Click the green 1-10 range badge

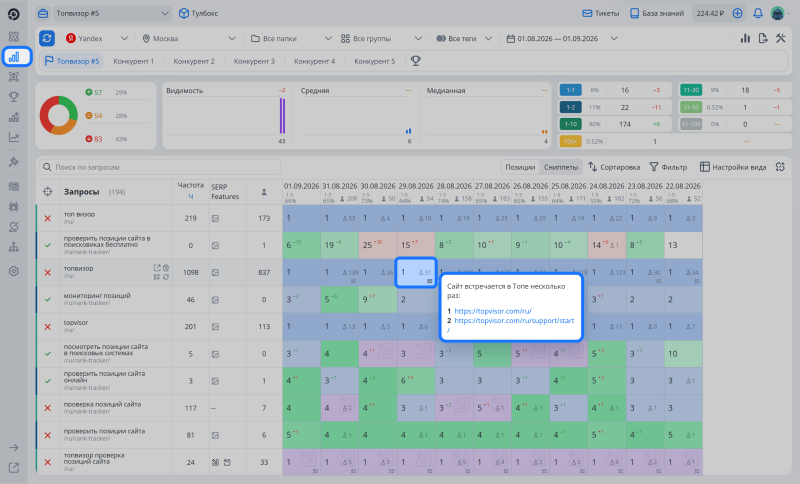click(570, 124)
